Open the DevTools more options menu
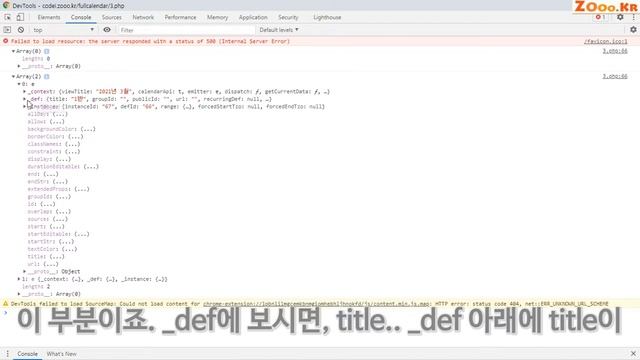The width and height of the screenshot is (640, 360). pos(633,17)
